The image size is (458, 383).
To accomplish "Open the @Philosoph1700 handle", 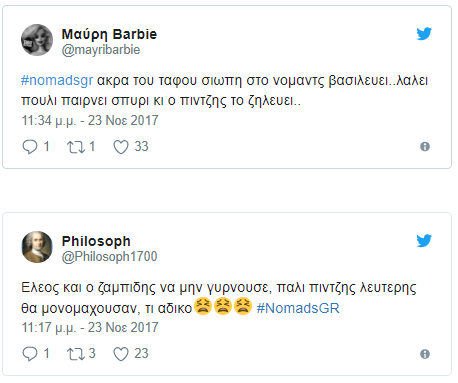I will tap(109, 257).
